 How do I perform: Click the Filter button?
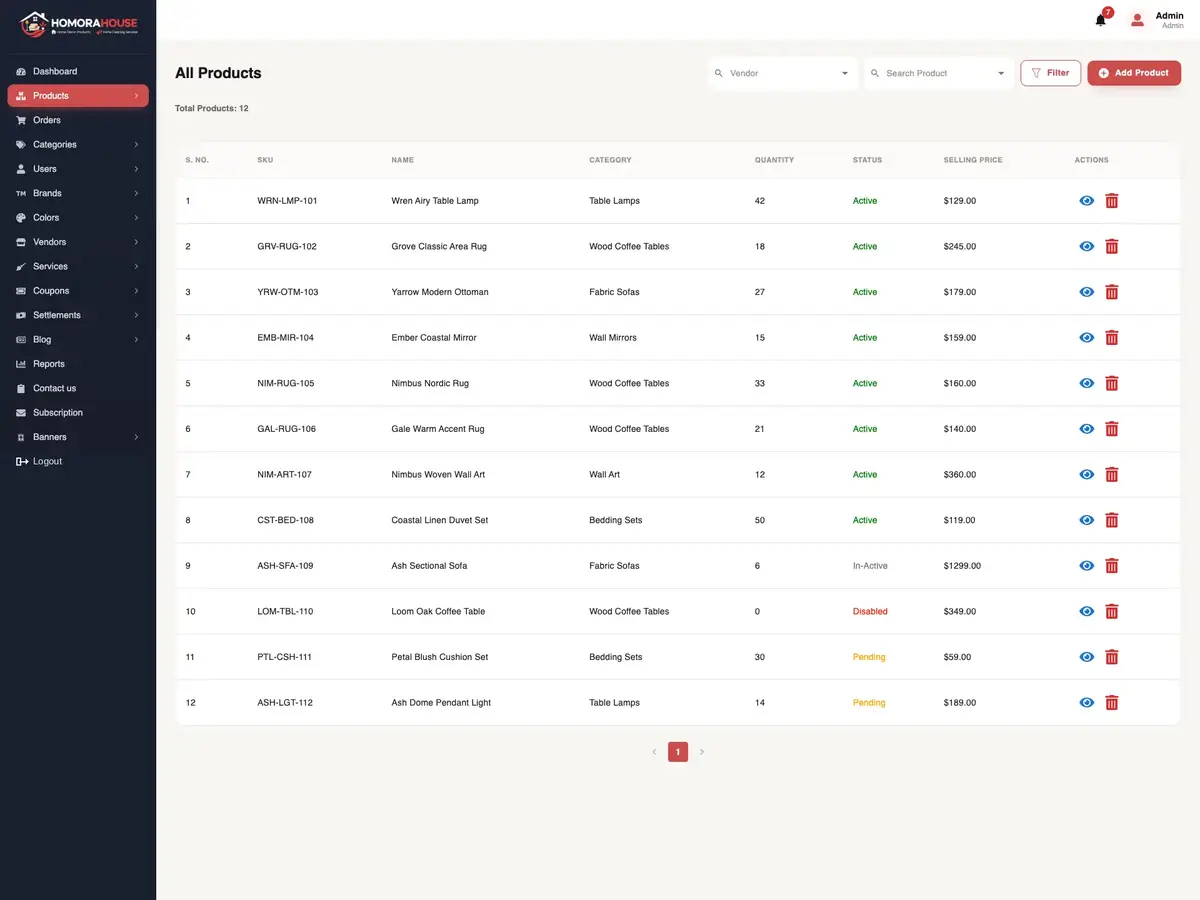click(x=1050, y=73)
